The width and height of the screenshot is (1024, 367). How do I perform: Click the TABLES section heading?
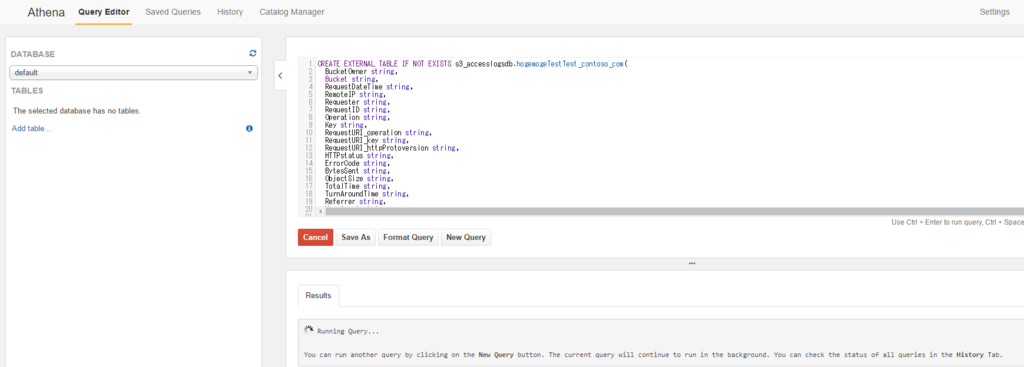[x=27, y=91]
